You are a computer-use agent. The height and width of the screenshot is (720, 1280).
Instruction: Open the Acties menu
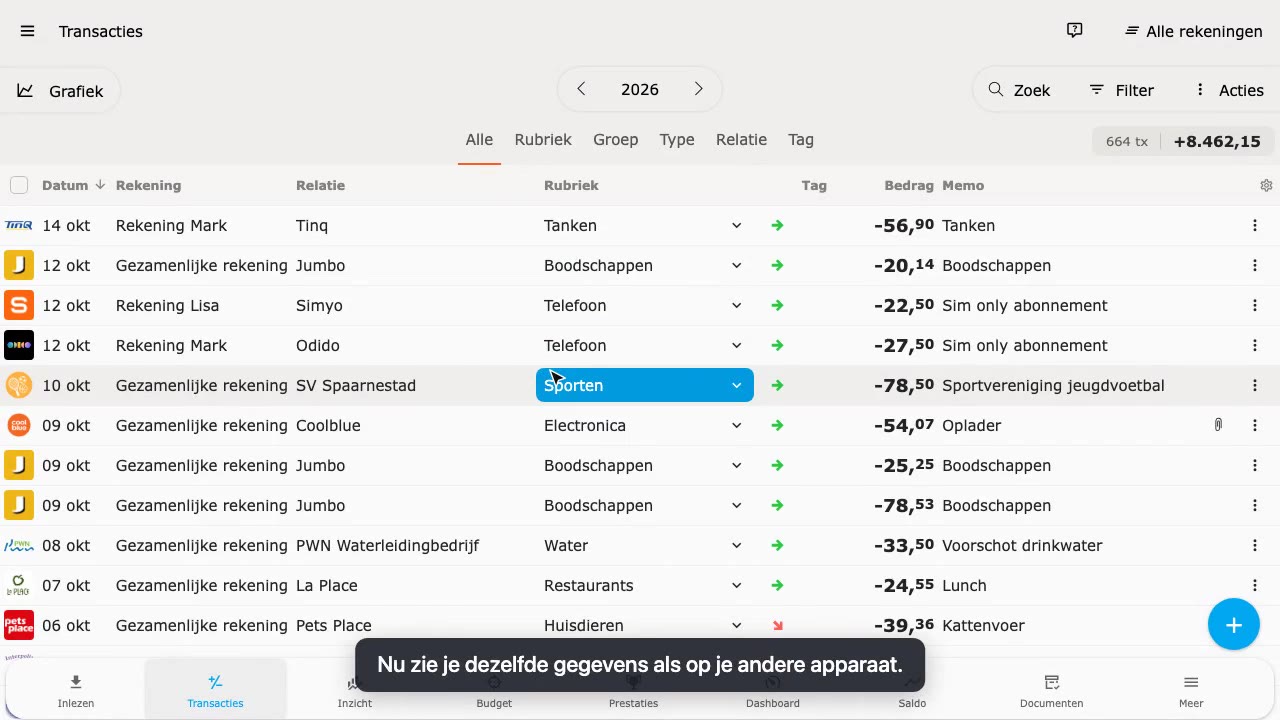[1230, 90]
